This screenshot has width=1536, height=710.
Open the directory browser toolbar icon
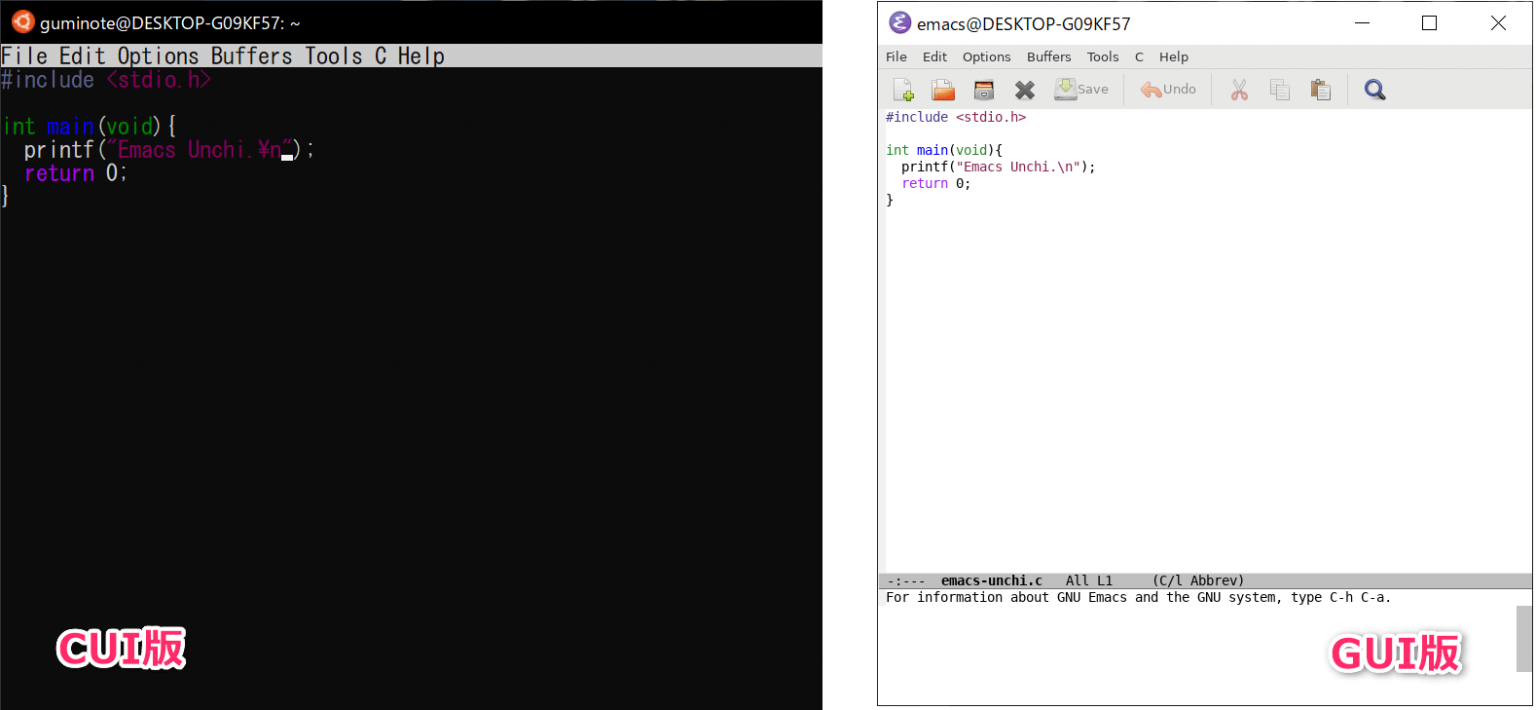[x=983, y=89]
